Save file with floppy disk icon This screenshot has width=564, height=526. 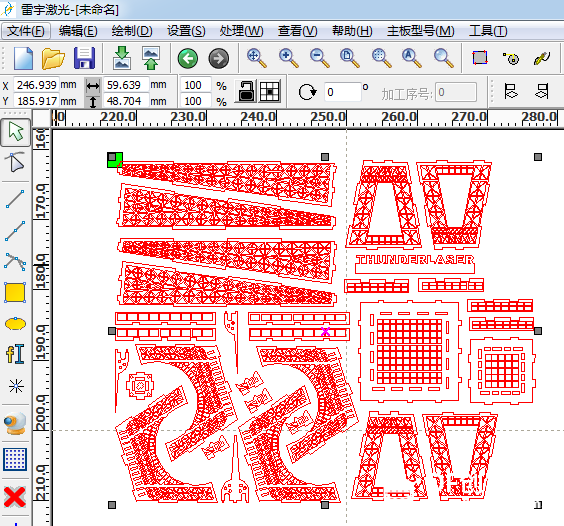click(x=85, y=58)
